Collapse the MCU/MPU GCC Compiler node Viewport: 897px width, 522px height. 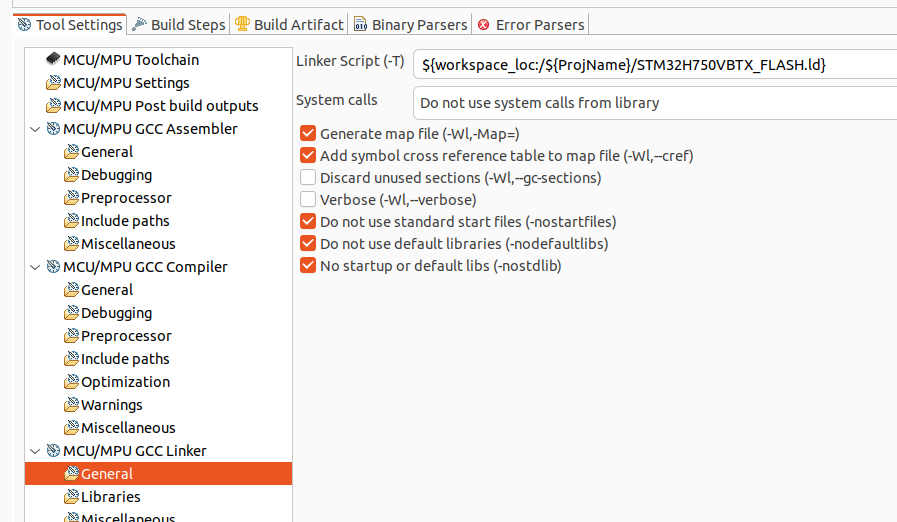point(36,267)
